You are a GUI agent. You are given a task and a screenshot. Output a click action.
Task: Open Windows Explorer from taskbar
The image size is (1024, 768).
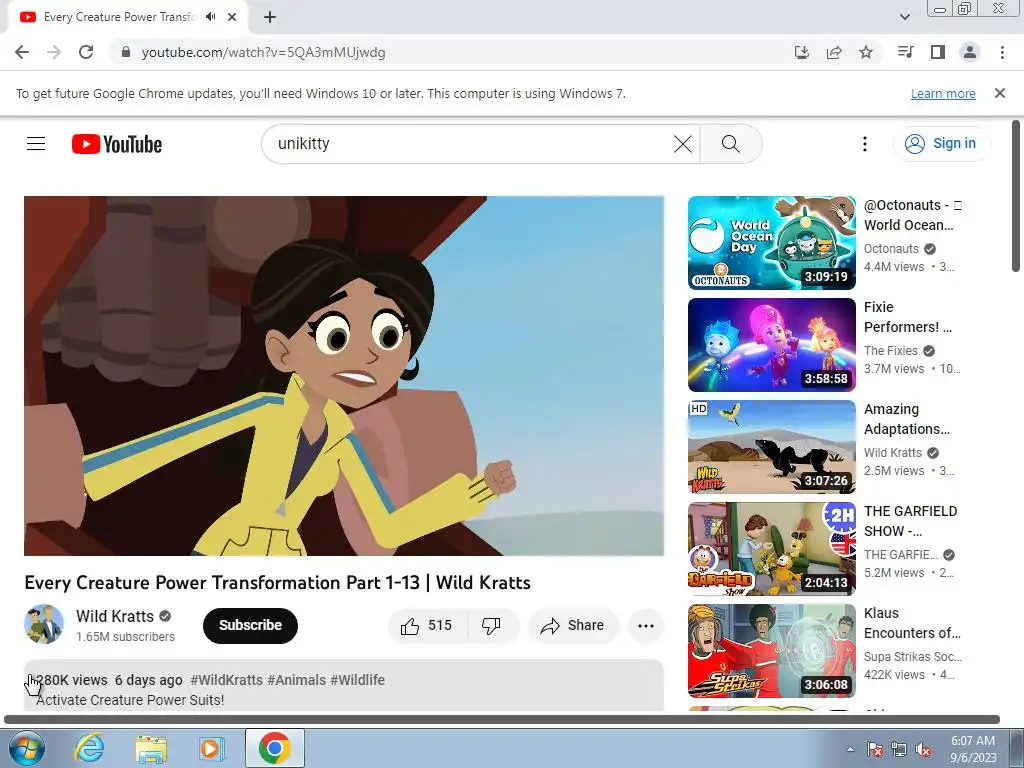click(151, 748)
